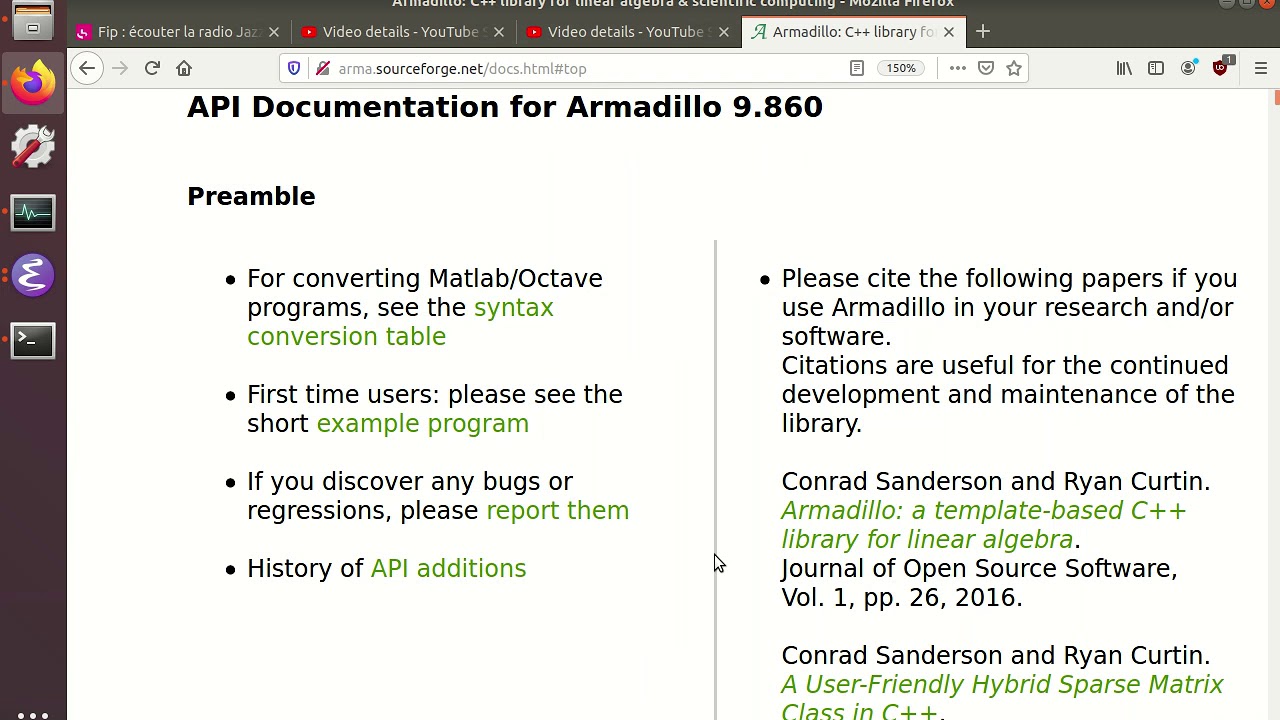Close the first Video details tab
Screen dimensions: 1280x720
(499, 32)
